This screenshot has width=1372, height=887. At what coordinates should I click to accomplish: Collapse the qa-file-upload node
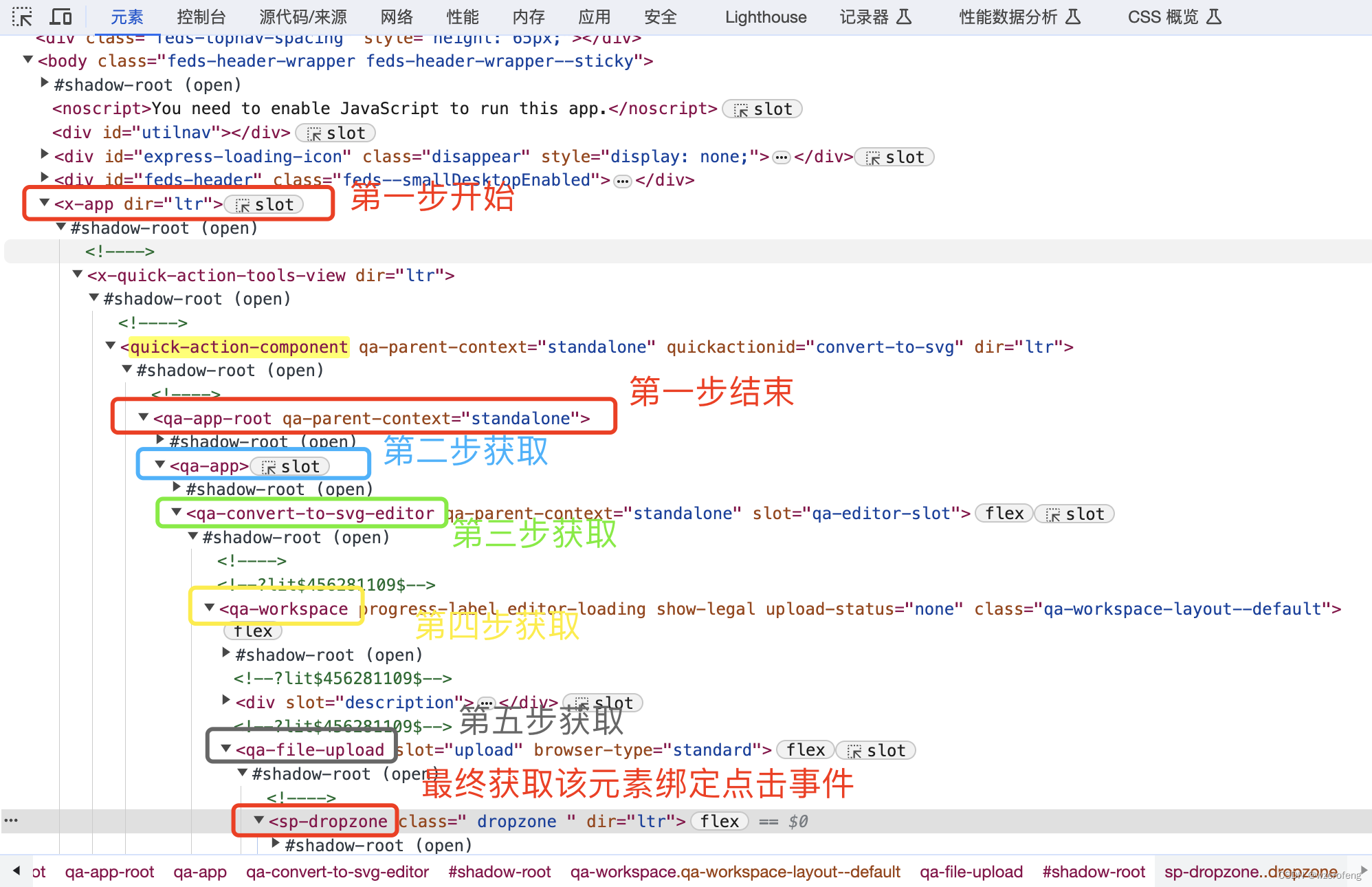point(226,749)
